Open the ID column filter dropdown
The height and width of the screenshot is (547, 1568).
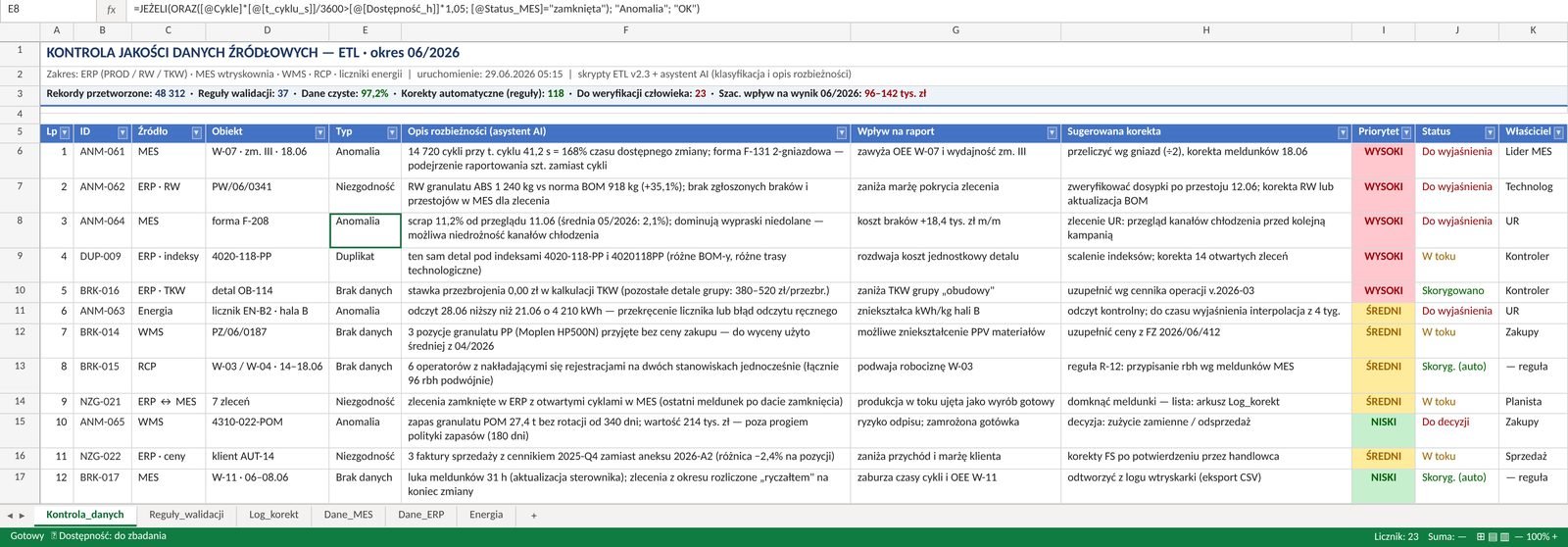click(x=122, y=132)
